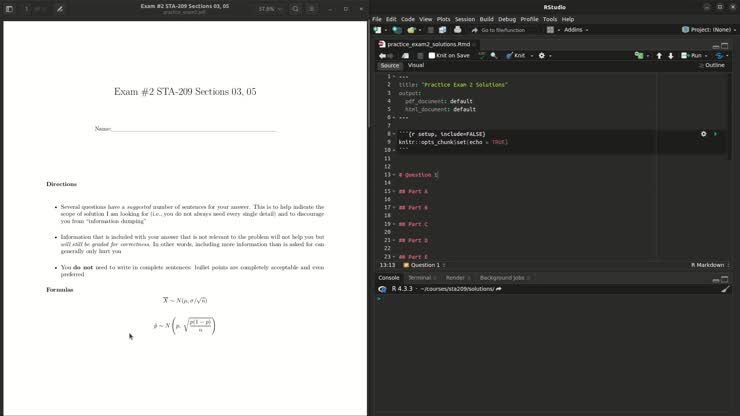Open the File menu
Image resolution: width=740 pixels, height=416 pixels.
tap(377, 19)
